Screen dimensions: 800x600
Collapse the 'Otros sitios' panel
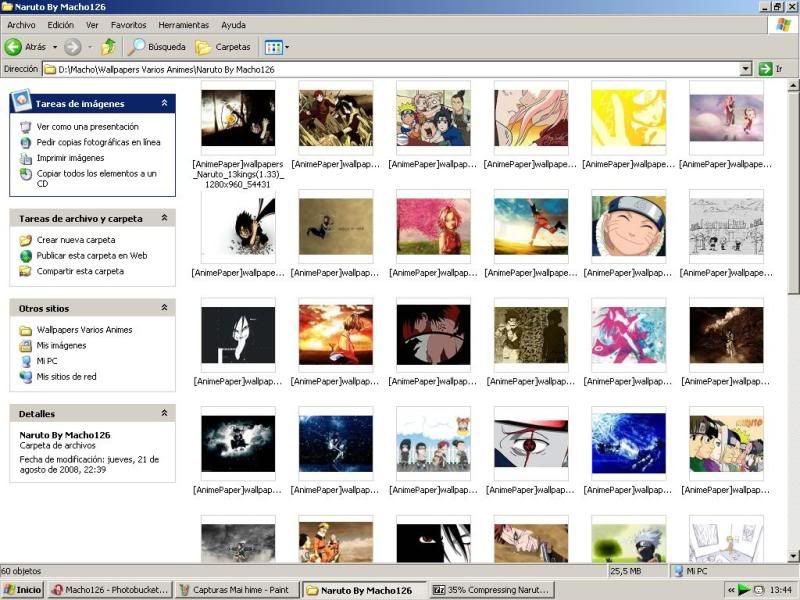click(x=164, y=308)
